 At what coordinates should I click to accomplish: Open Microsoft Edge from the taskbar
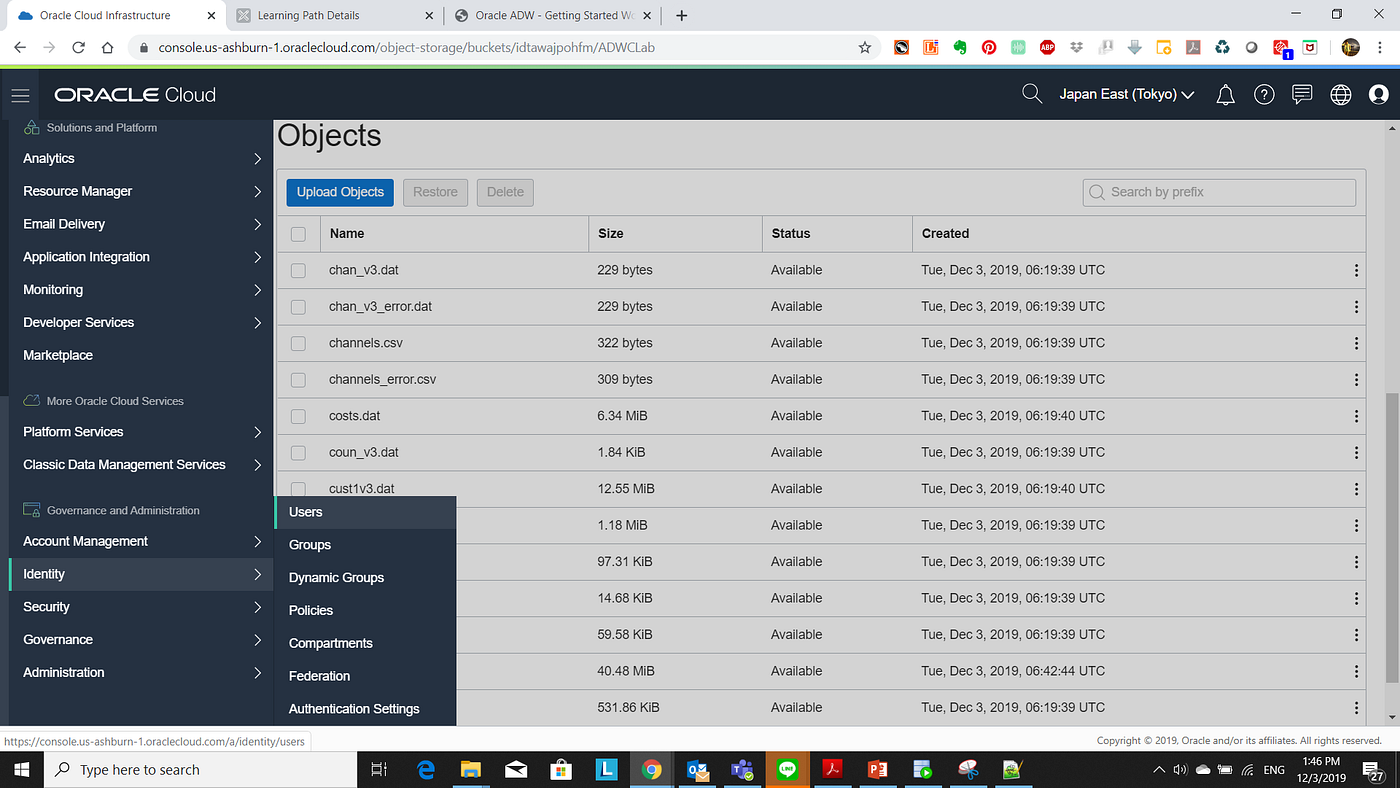click(425, 769)
